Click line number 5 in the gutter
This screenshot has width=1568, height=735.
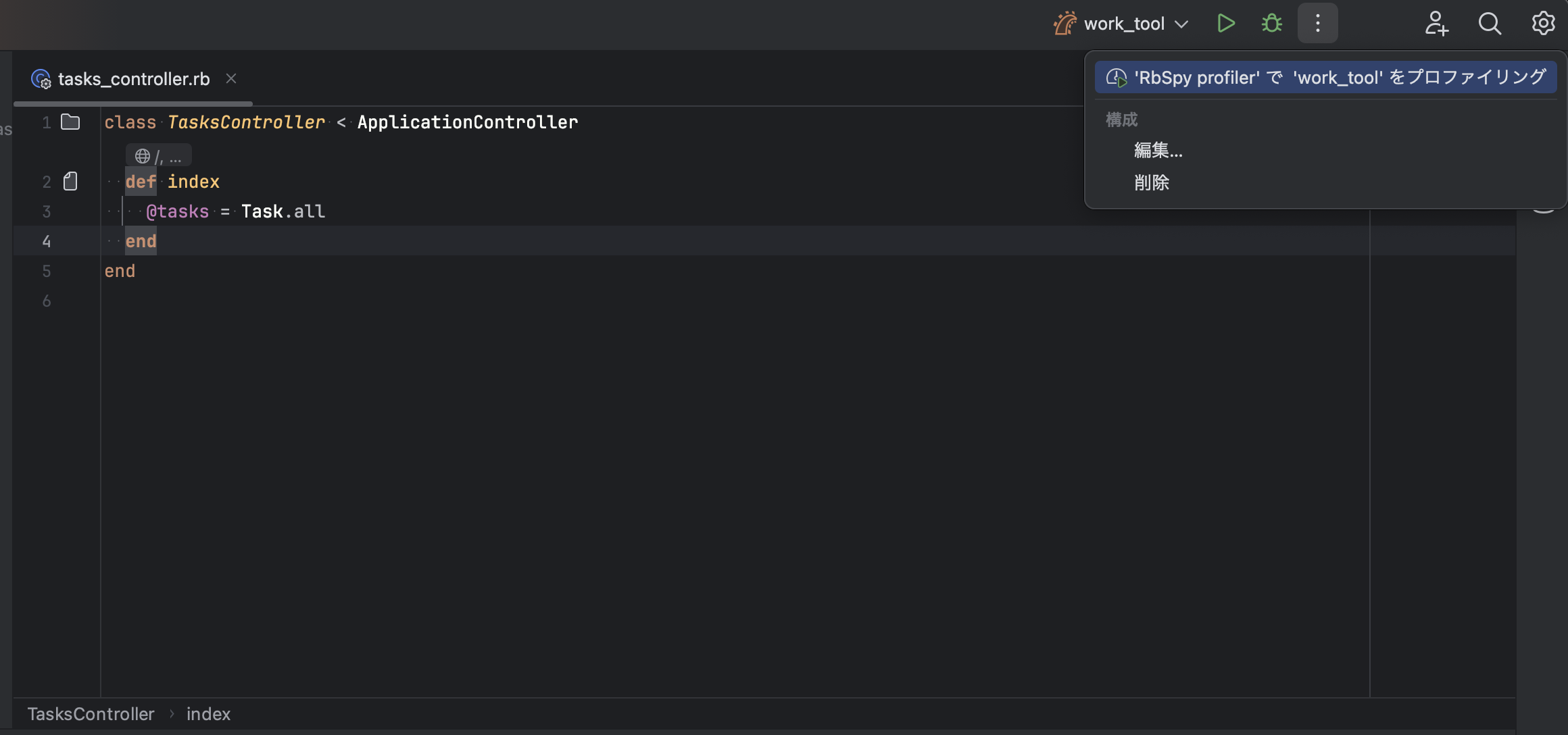click(x=47, y=271)
